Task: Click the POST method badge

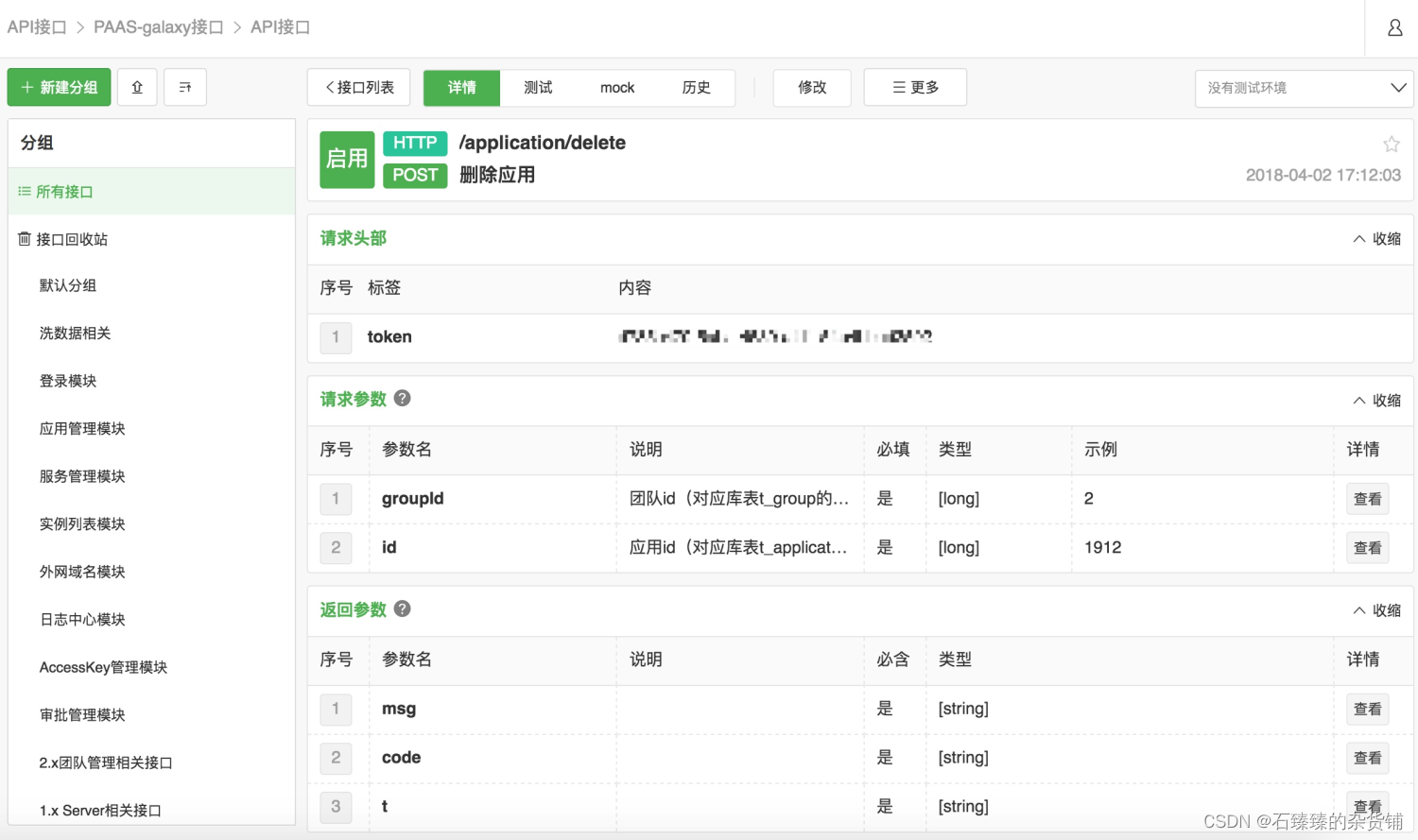Action: (x=415, y=175)
